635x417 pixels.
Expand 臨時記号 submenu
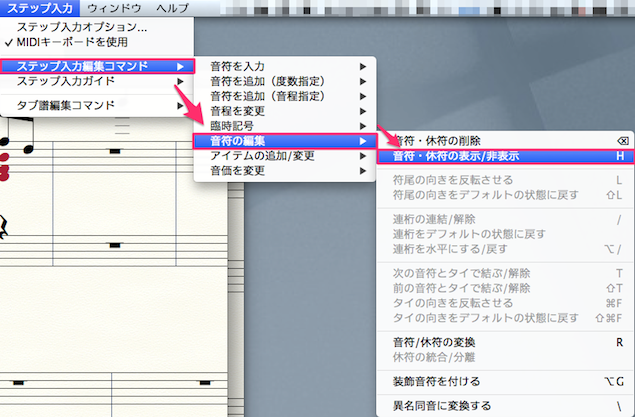pos(285,126)
